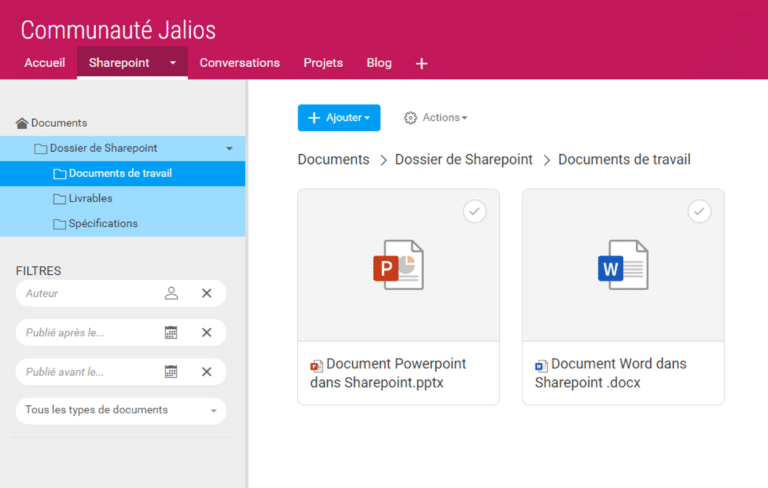Viewport: 768px width, 488px height.
Task: Select Documents de travail tree item
Action: 122,173
